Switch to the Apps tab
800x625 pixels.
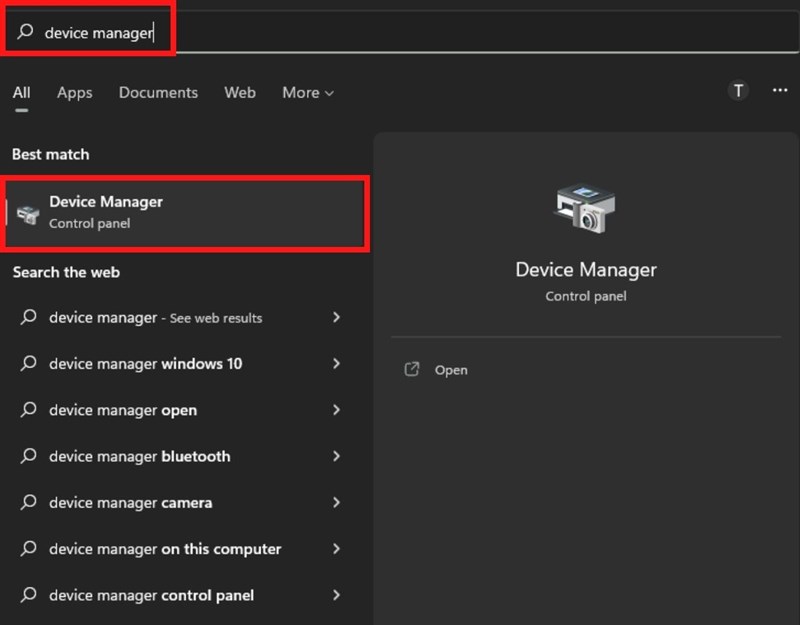pyautogui.click(x=74, y=93)
